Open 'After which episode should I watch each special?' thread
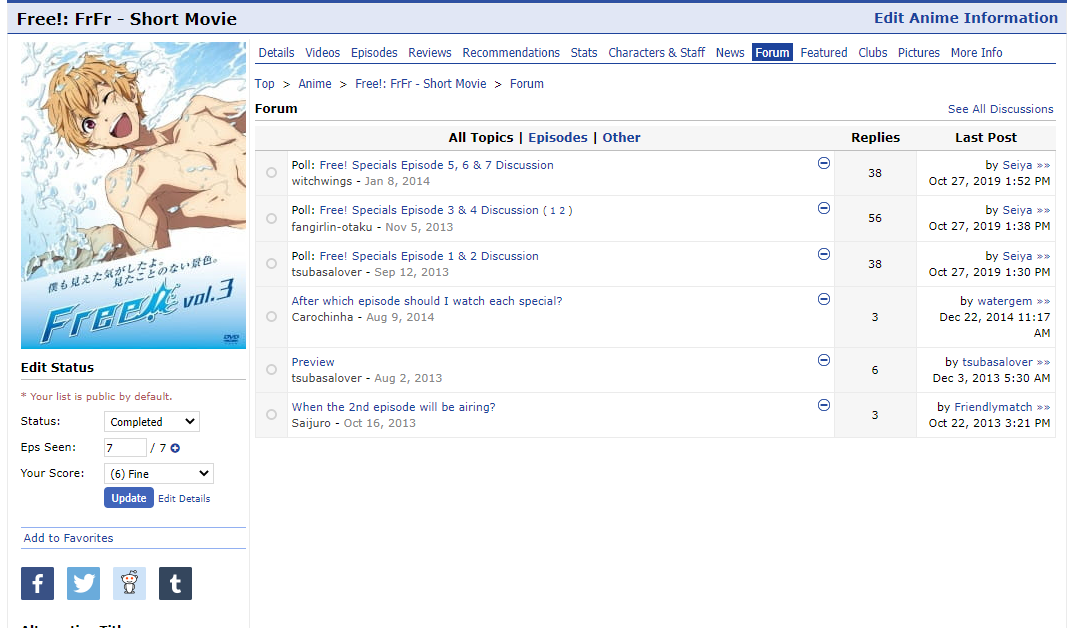 tap(427, 301)
